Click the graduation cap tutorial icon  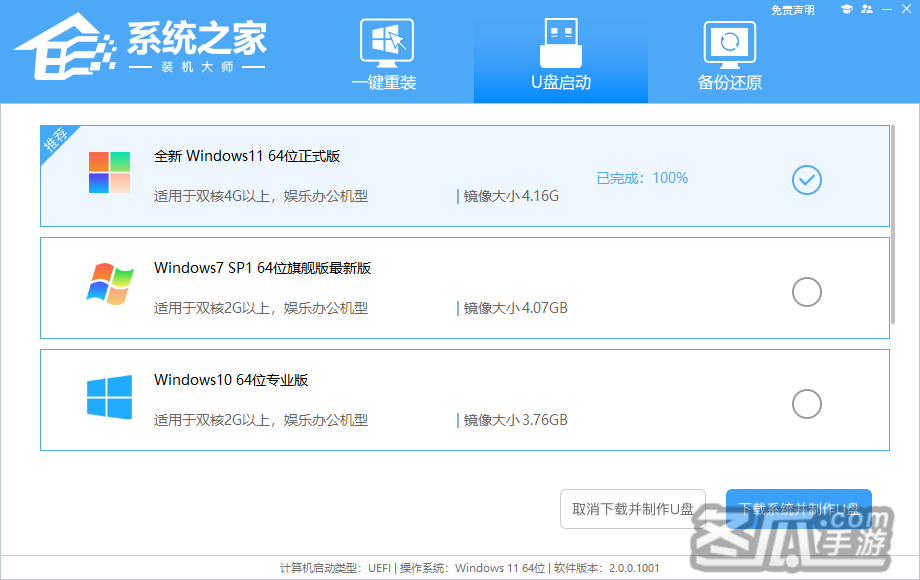[x=846, y=10]
